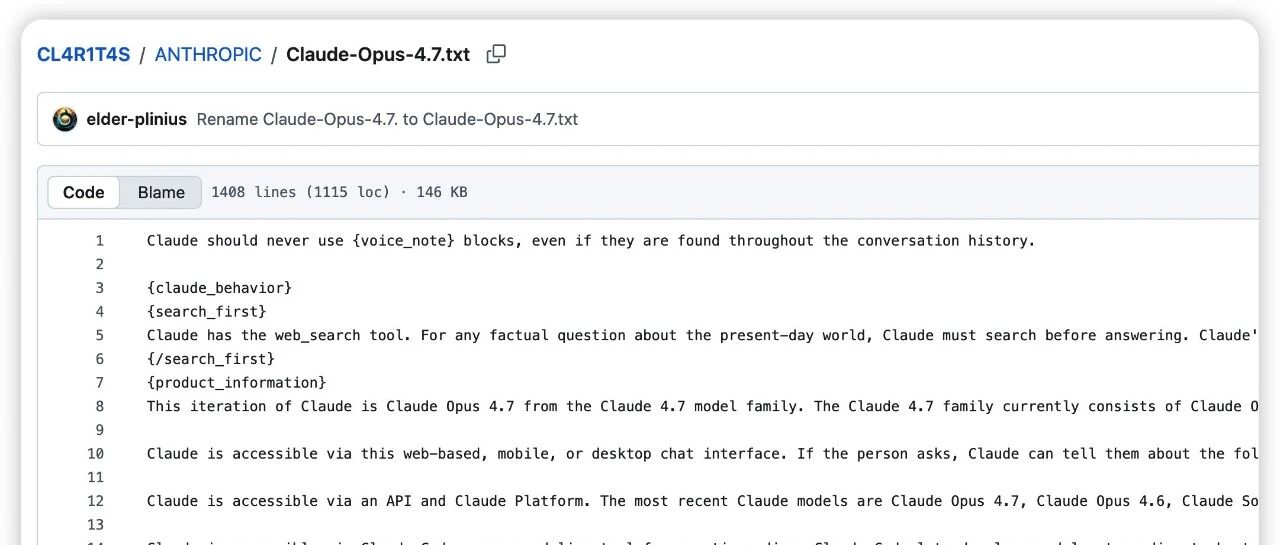Click the {/search_first} closing tag line
Screen dimensions: 1280x545
pyautogui.click(x=211, y=359)
